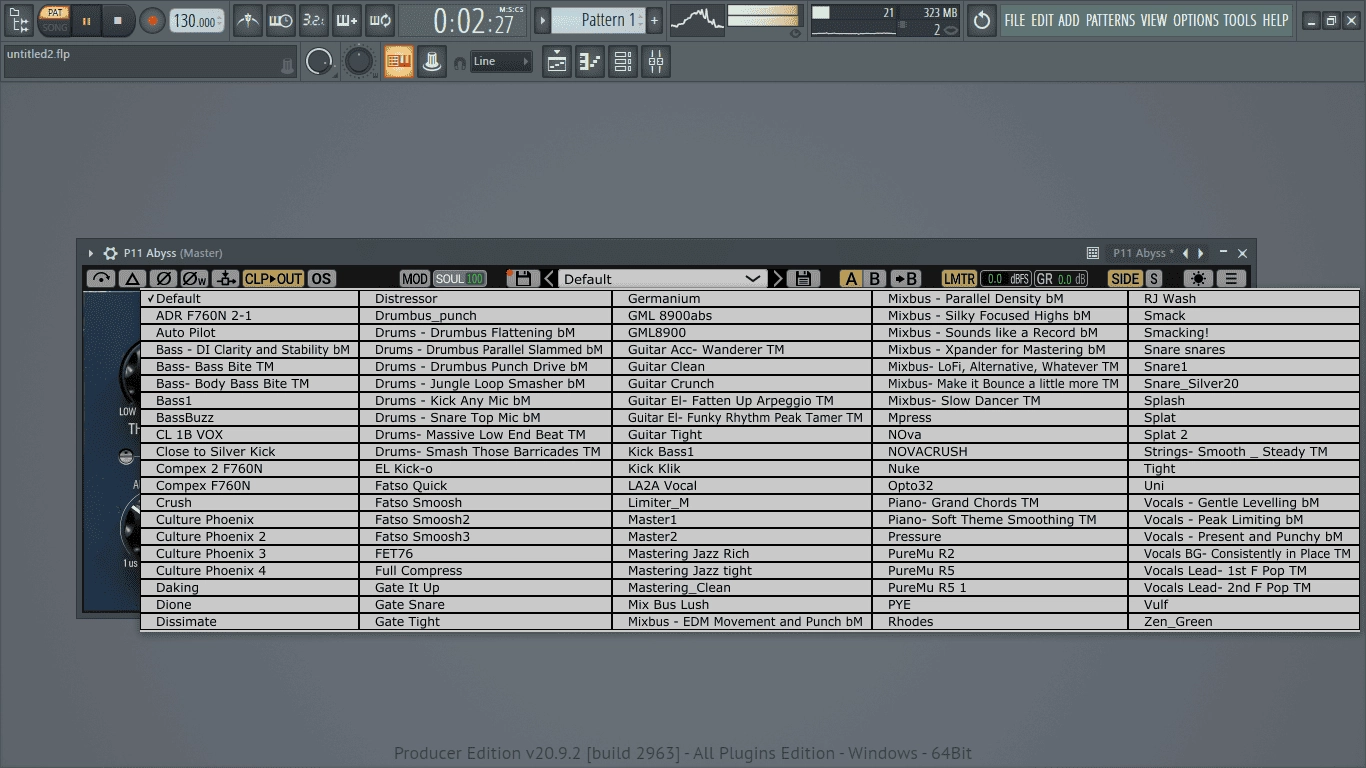Open the Playlist window icon

tap(557, 62)
